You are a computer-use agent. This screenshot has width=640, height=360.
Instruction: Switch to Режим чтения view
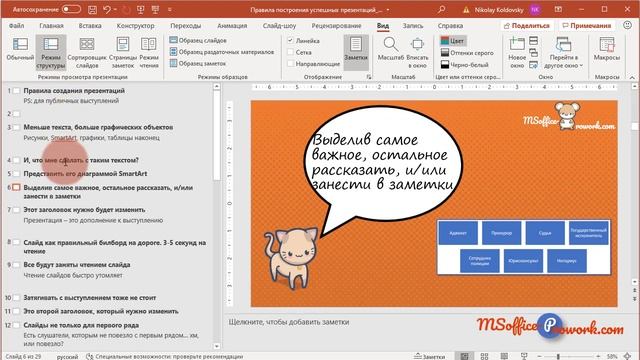point(149,53)
